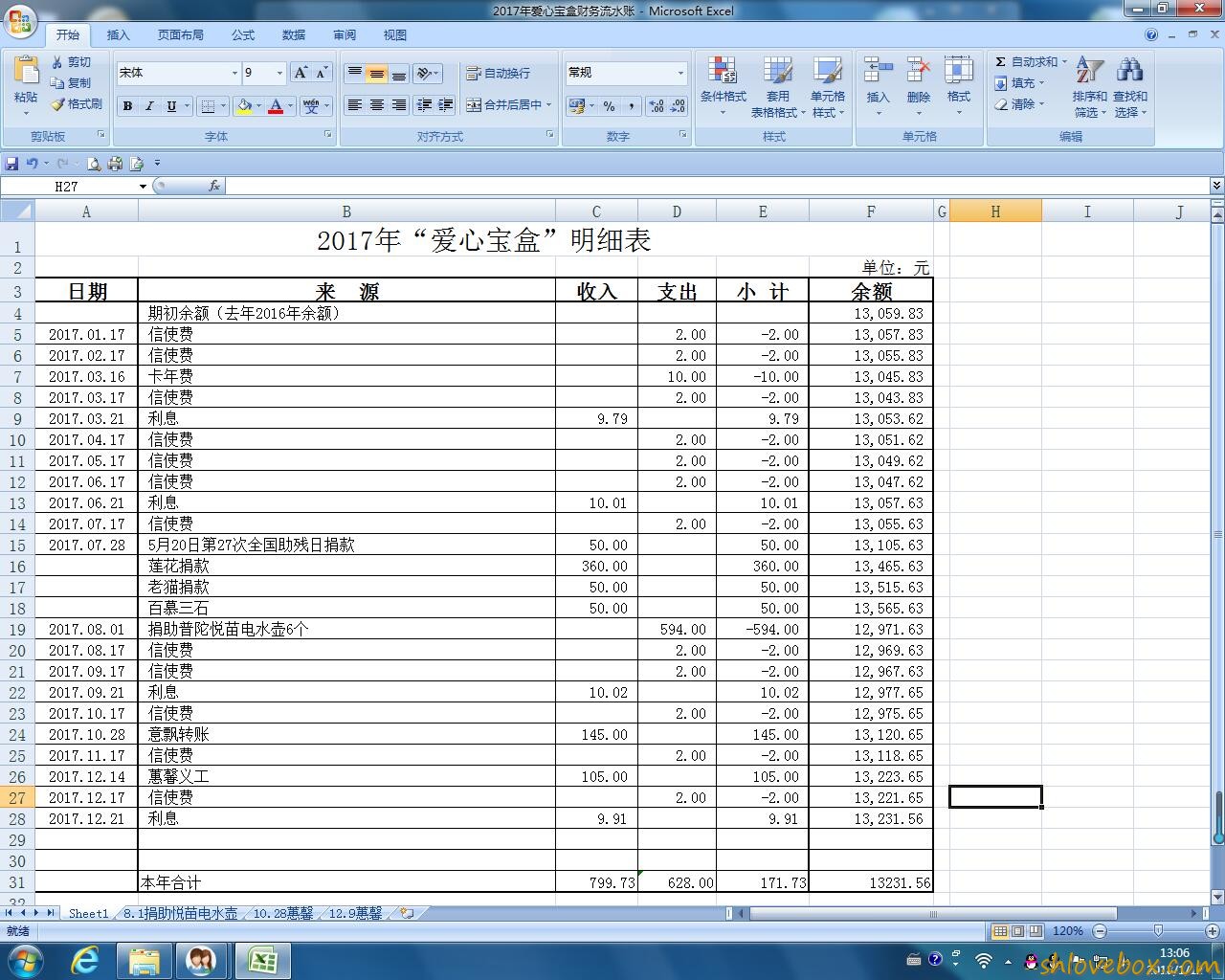Click the zoom slider handle
The width and height of the screenshot is (1225, 980).
coord(1158,931)
